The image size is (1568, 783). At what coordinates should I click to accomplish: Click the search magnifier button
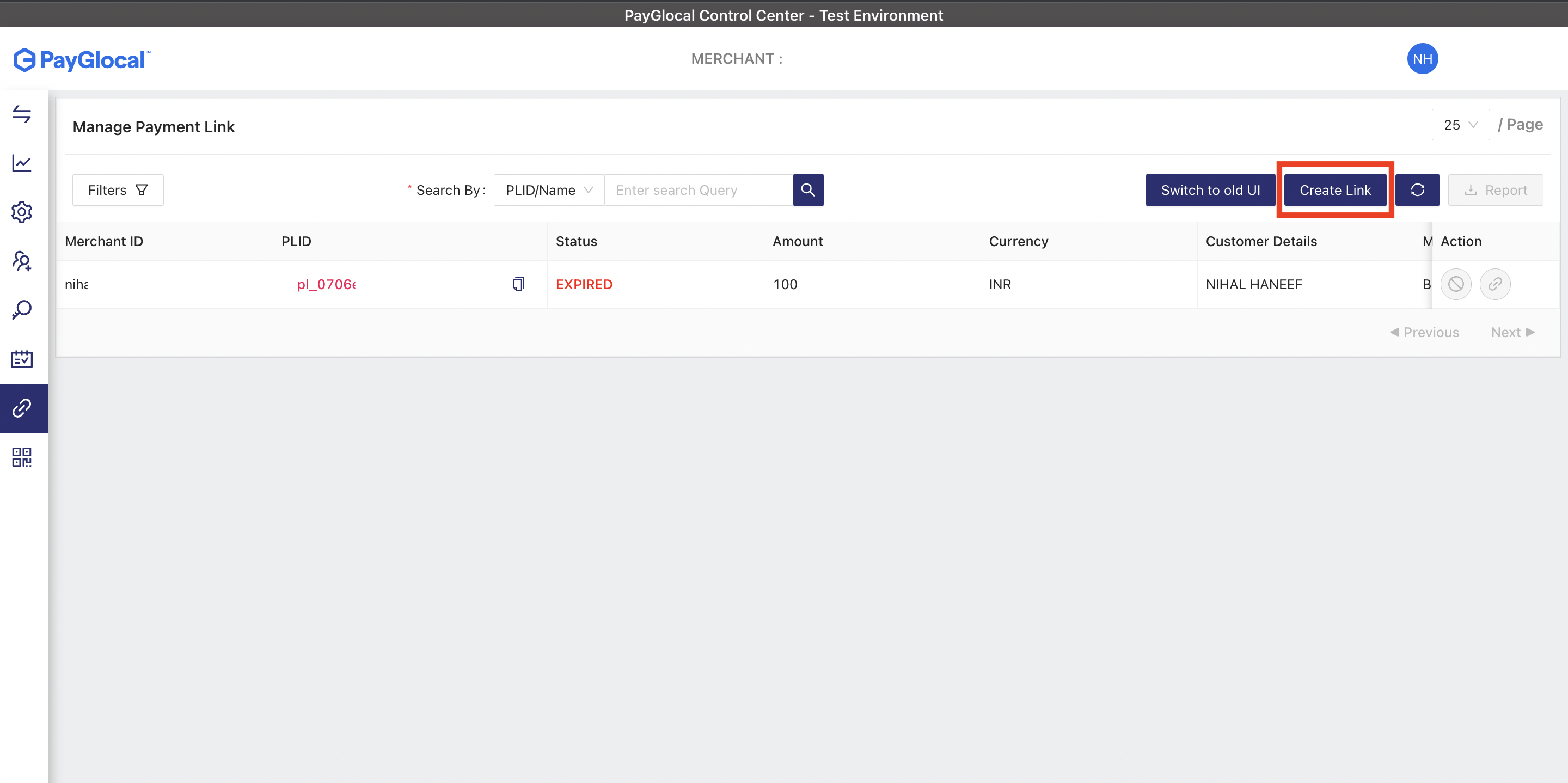[808, 190]
